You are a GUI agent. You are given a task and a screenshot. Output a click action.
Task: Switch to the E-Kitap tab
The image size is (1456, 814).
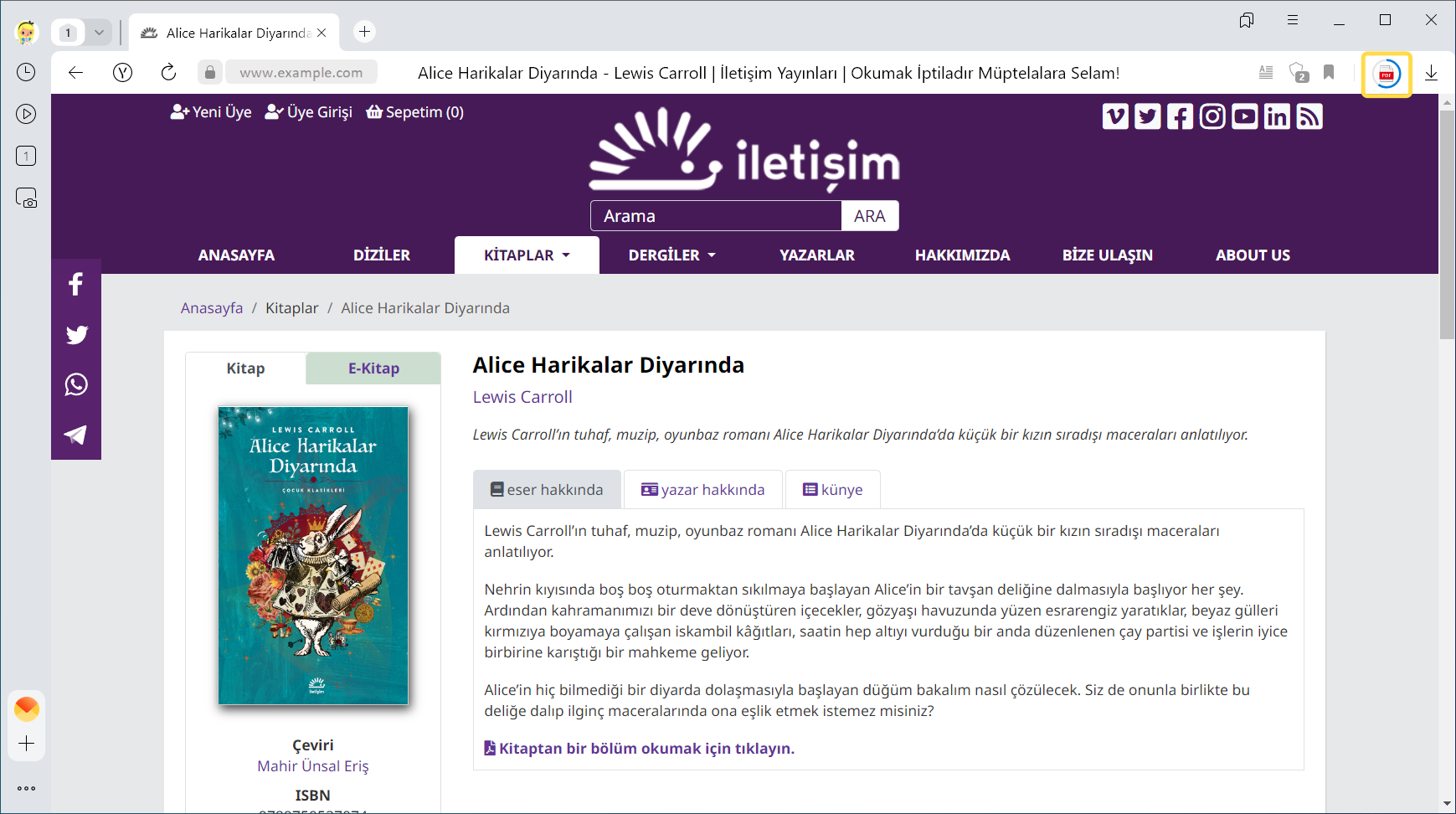(x=373, y=368)
